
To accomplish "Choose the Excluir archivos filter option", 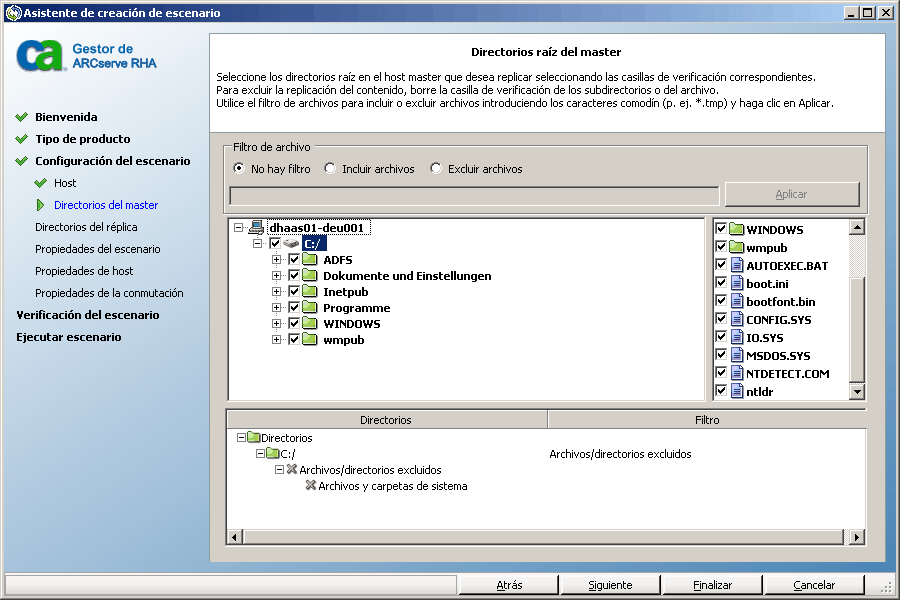I will pos(436,169).
